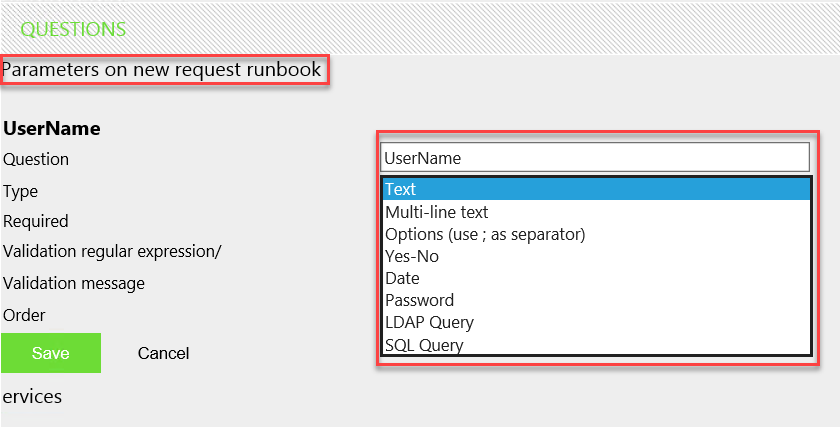Pick 'Options (use ; as separator)' type

484,234
